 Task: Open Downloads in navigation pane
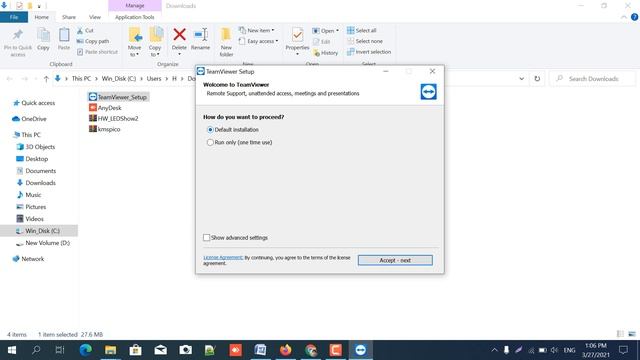36,183
